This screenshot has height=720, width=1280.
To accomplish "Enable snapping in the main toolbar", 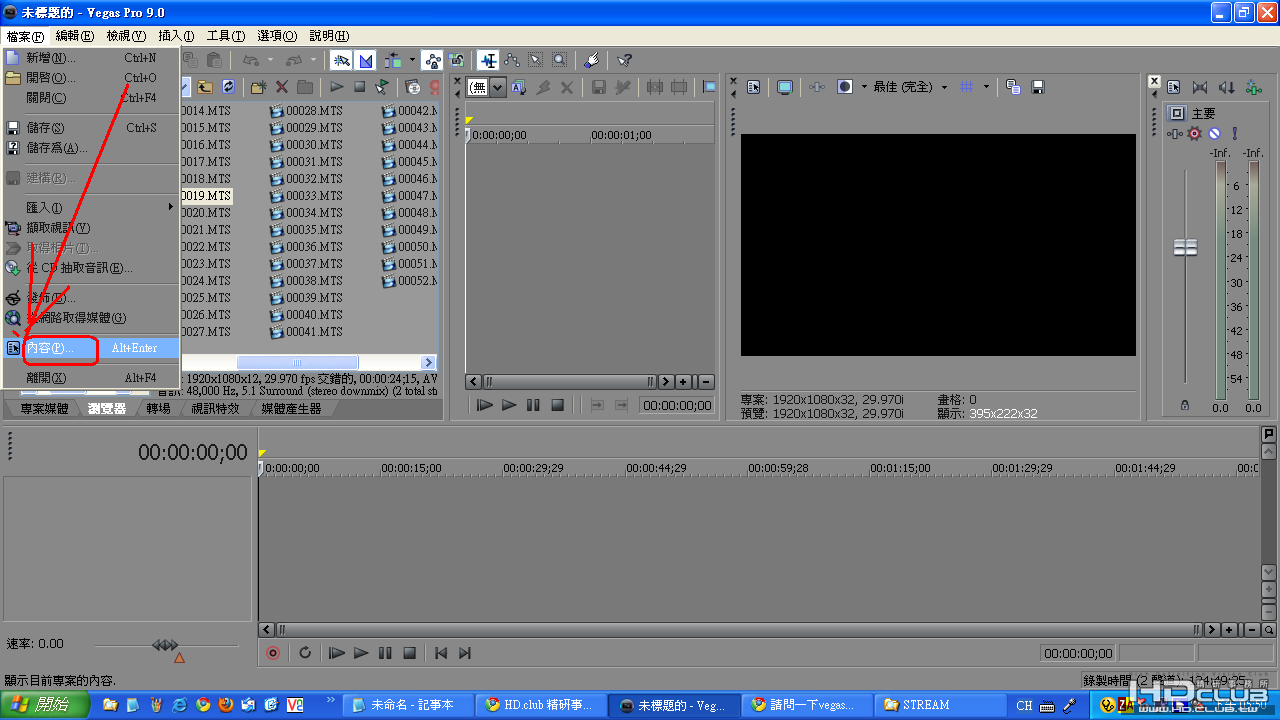I will pyautogui.click(x=341, y=60).
